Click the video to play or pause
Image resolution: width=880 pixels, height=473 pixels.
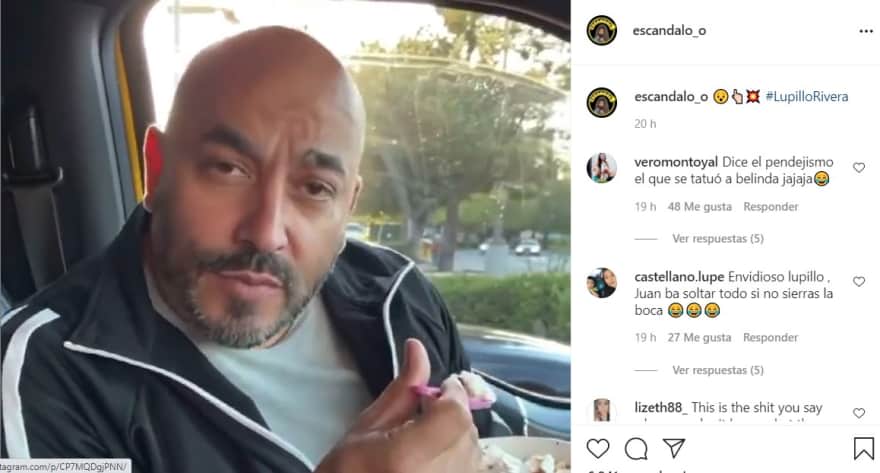(x=285, y=236)
